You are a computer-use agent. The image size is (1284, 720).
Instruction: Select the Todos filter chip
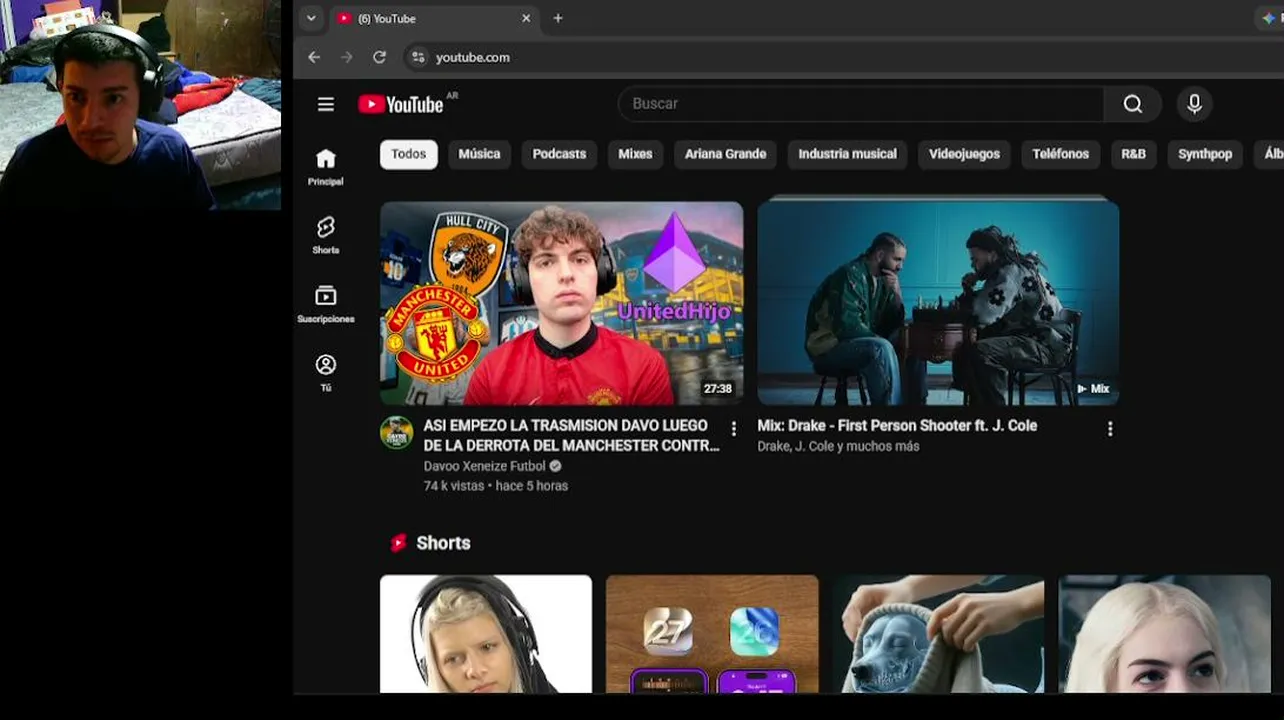[408, 154]
